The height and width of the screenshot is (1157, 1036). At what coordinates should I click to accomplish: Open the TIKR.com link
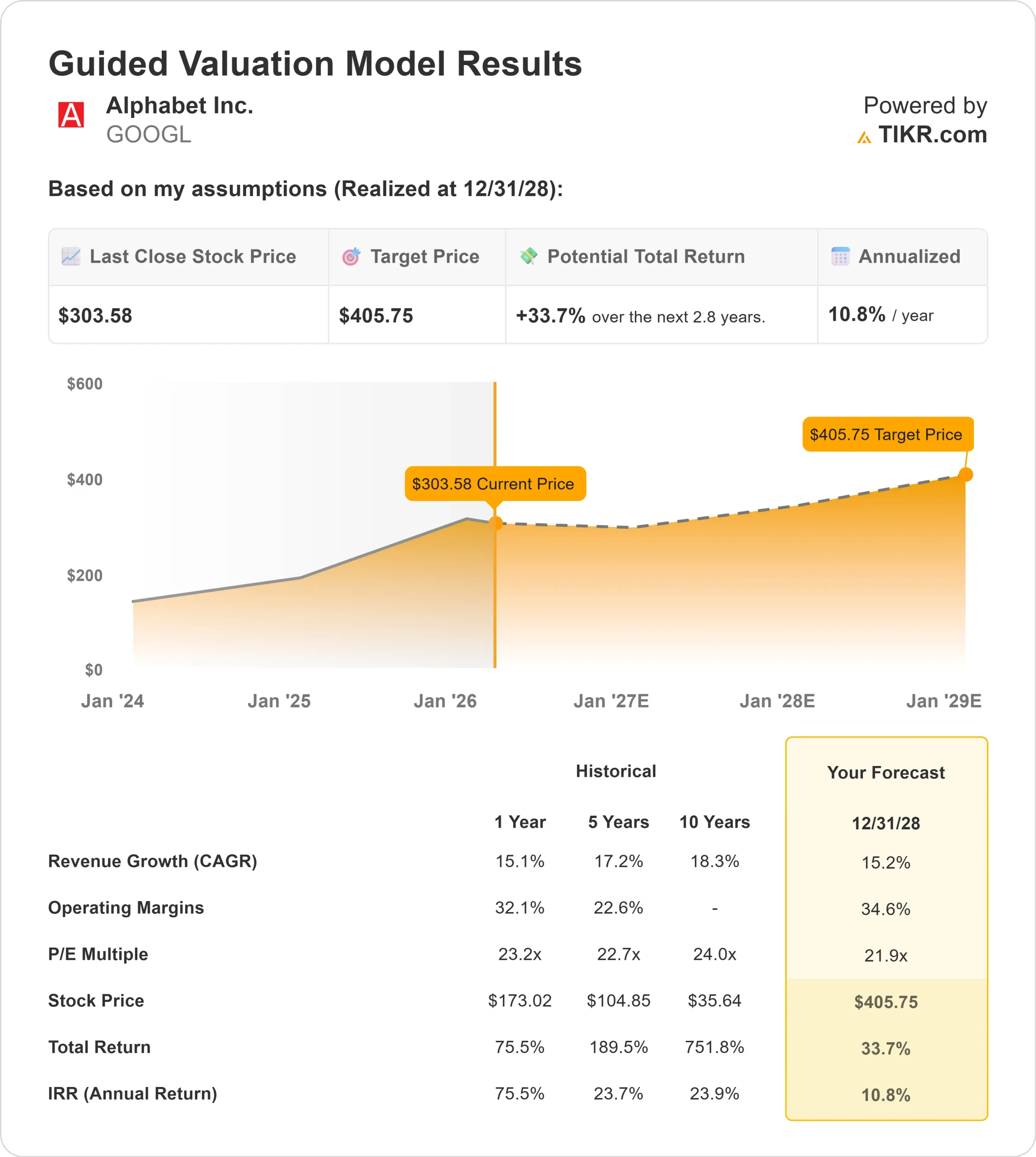[932, 135]
